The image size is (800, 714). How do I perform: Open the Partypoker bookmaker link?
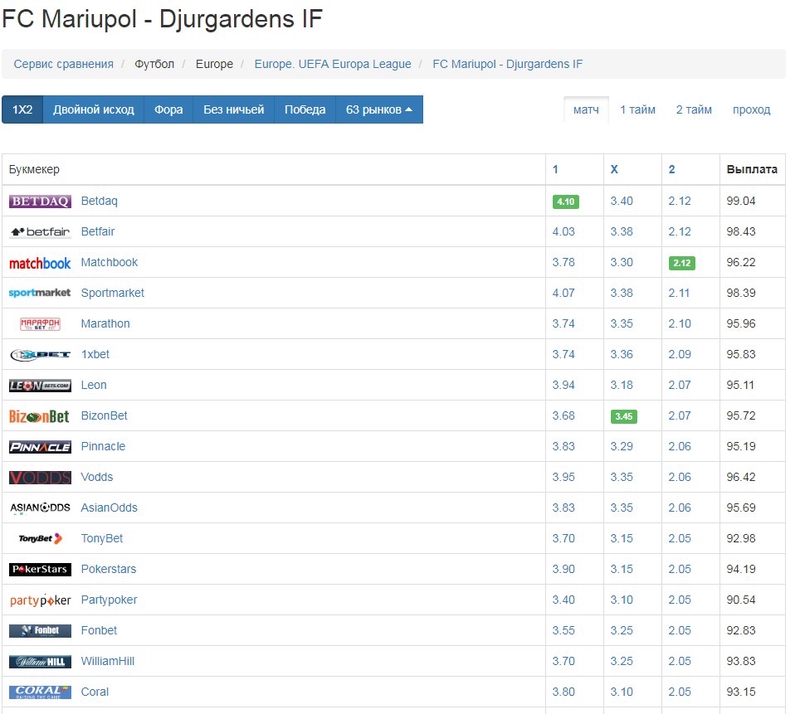pyautogui.click(x=109, y=600)
